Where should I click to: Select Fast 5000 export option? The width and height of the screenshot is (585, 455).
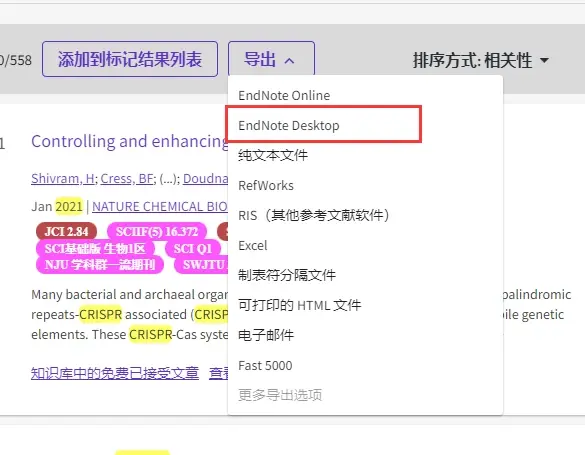[265, 365]
